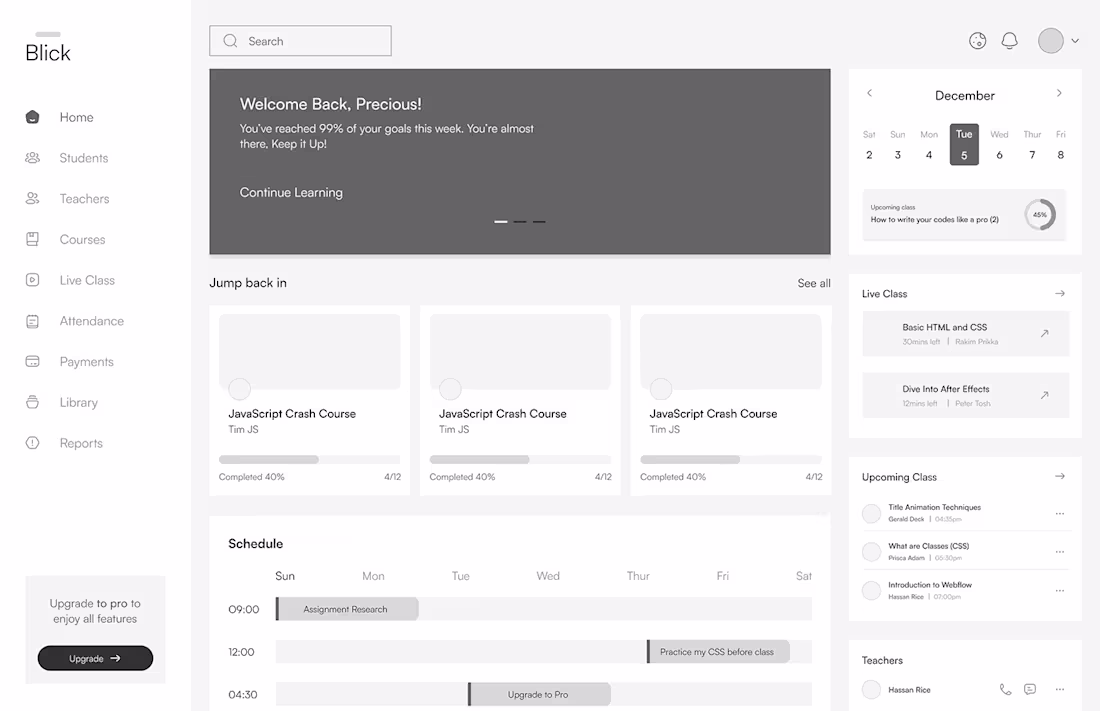Image resolution: width=1100 pixels, height=711 pixels.
Task: Open Basic HTML and CSS class arrow icon
Action: pyautogui.click(x=1045, y=333)
